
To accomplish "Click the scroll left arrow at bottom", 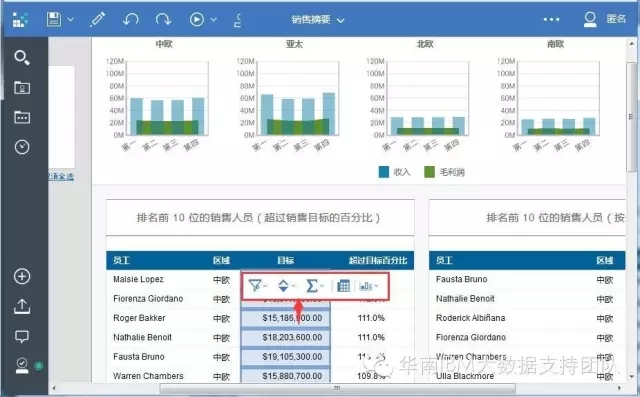I will click(x=54, y=388).
